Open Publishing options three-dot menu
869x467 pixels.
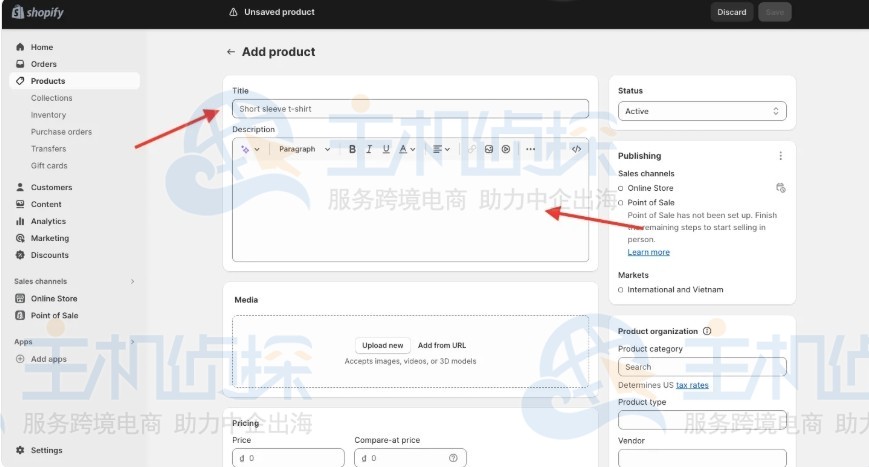(780, 156)
